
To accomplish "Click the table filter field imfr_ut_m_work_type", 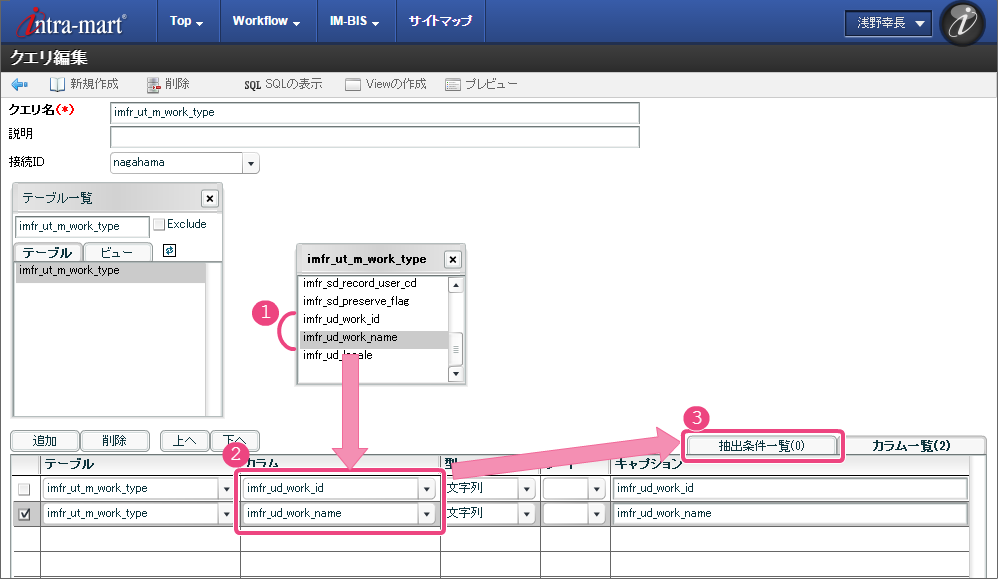I will tap(82, 227).
